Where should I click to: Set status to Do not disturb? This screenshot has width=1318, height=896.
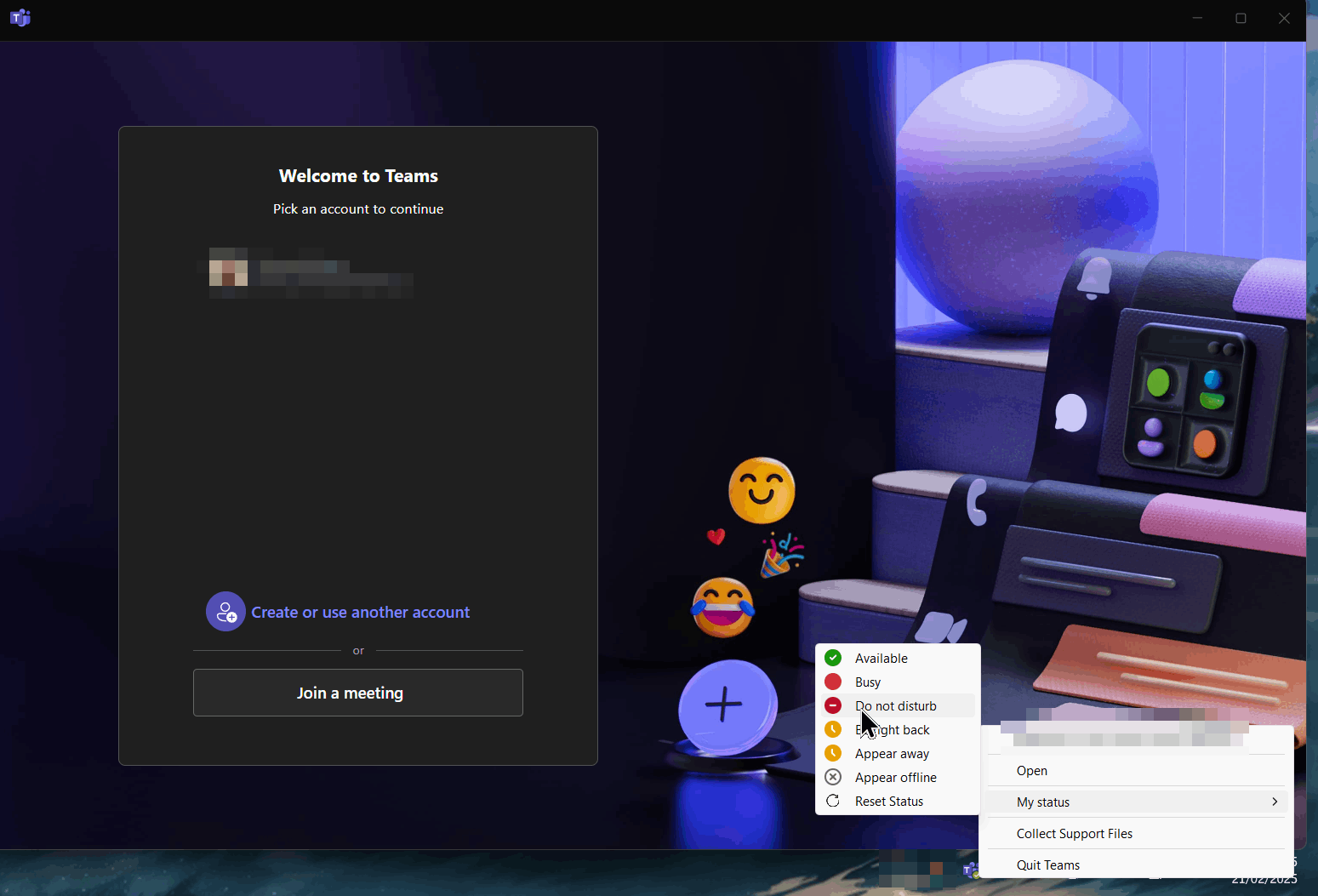point(894,705)
